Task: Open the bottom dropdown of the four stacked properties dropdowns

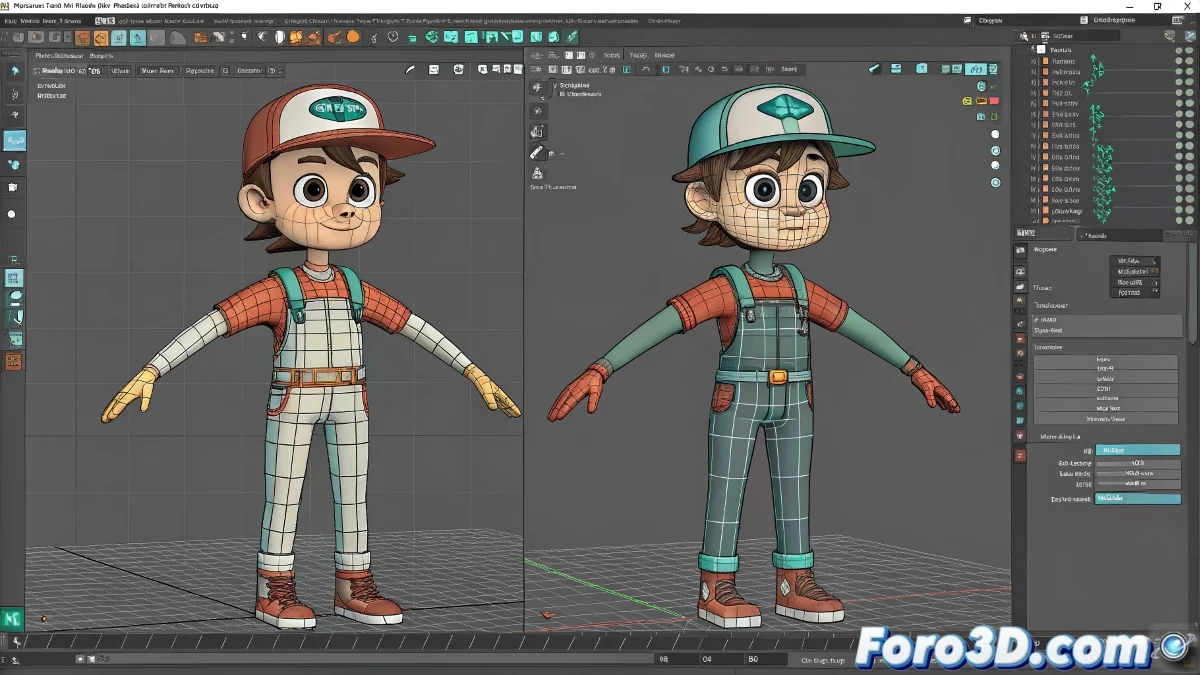Action: [x=1135, y=292]
